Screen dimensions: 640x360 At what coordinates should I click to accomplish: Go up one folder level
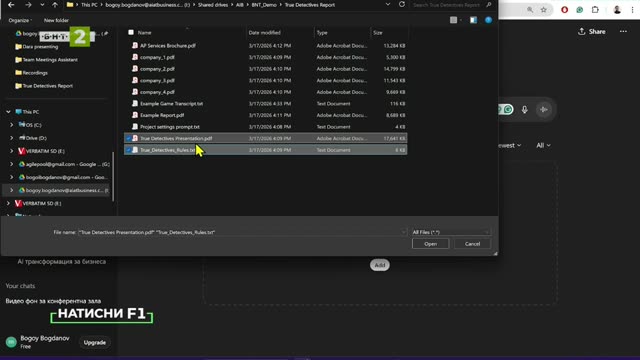tap(55, 5)
